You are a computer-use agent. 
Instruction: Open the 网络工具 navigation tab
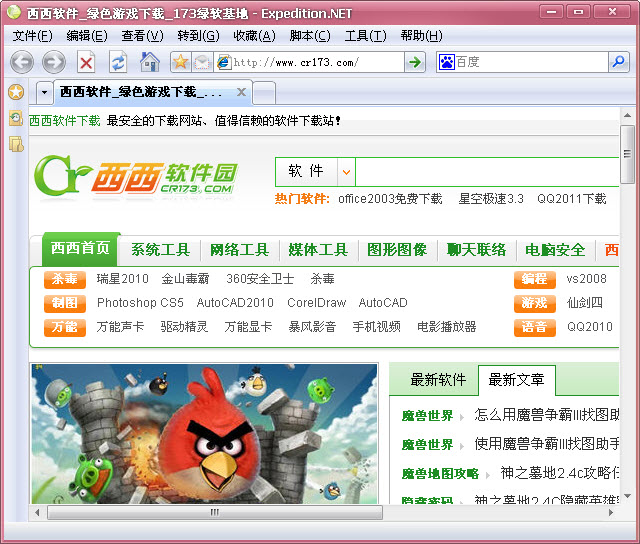click(x=239, y=250)
